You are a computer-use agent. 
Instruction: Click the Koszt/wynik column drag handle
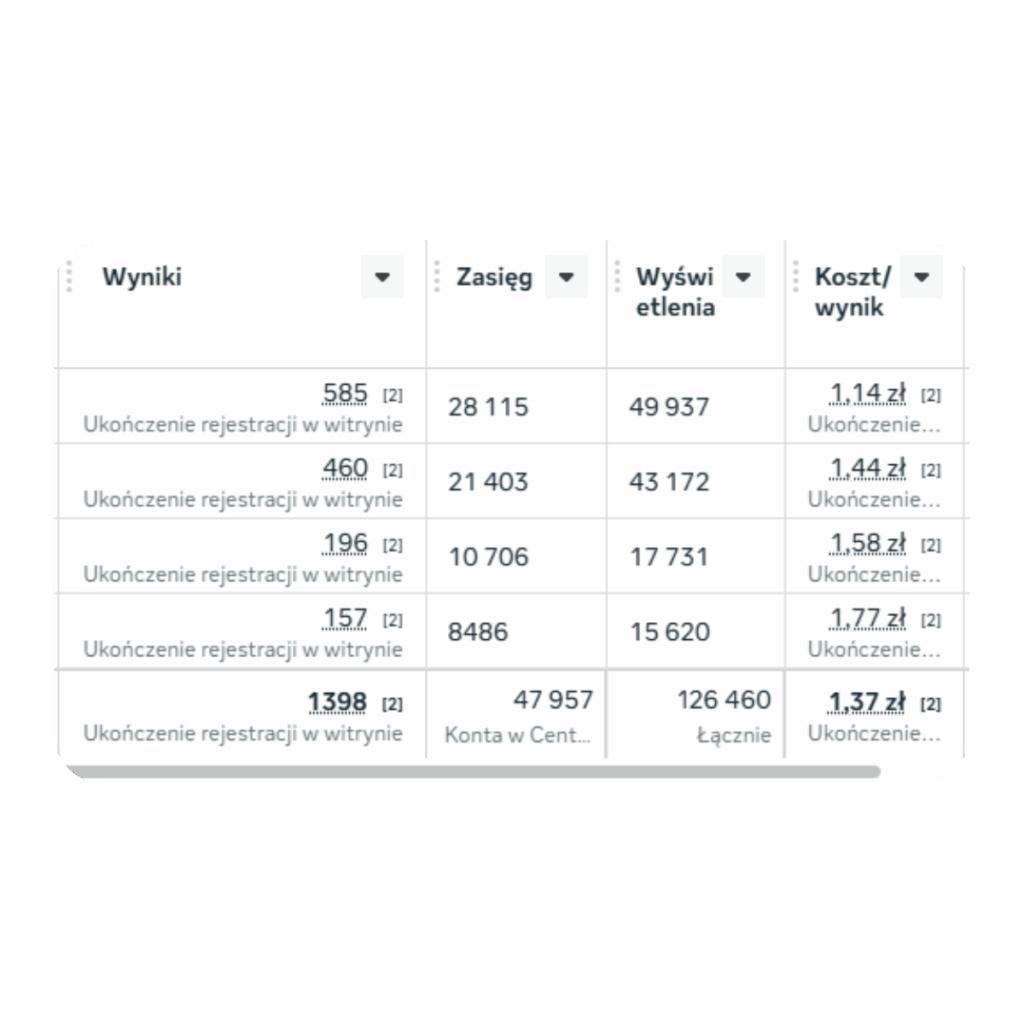[796, 277]
